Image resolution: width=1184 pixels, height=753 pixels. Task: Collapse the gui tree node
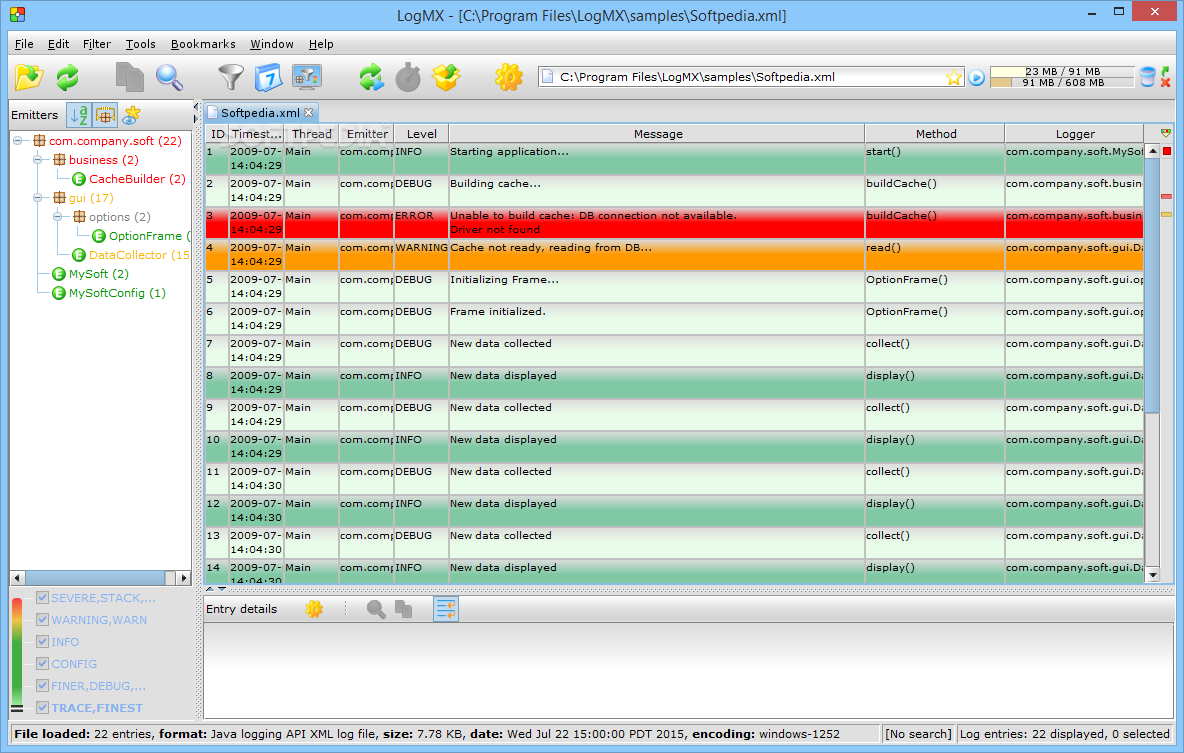click(x=38, y=197)
